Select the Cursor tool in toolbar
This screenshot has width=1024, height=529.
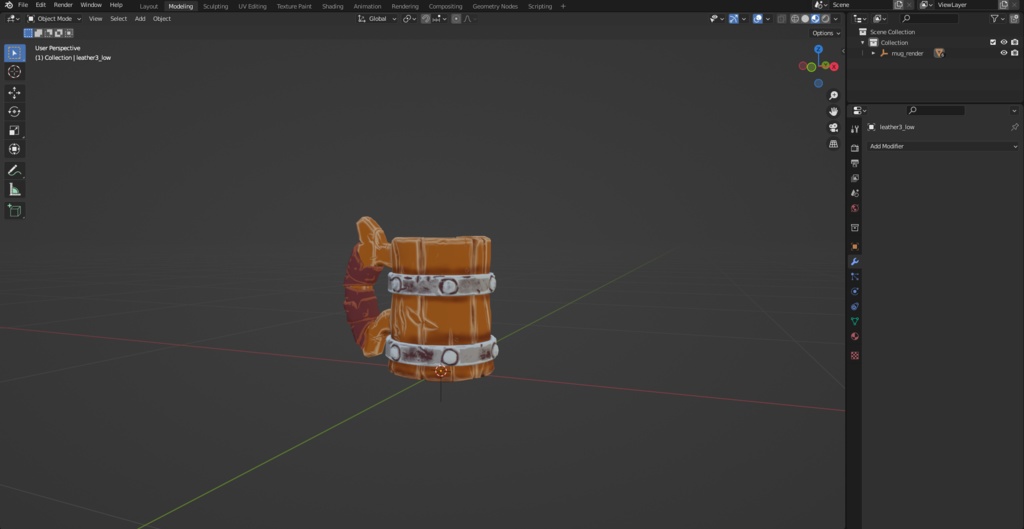14,72
